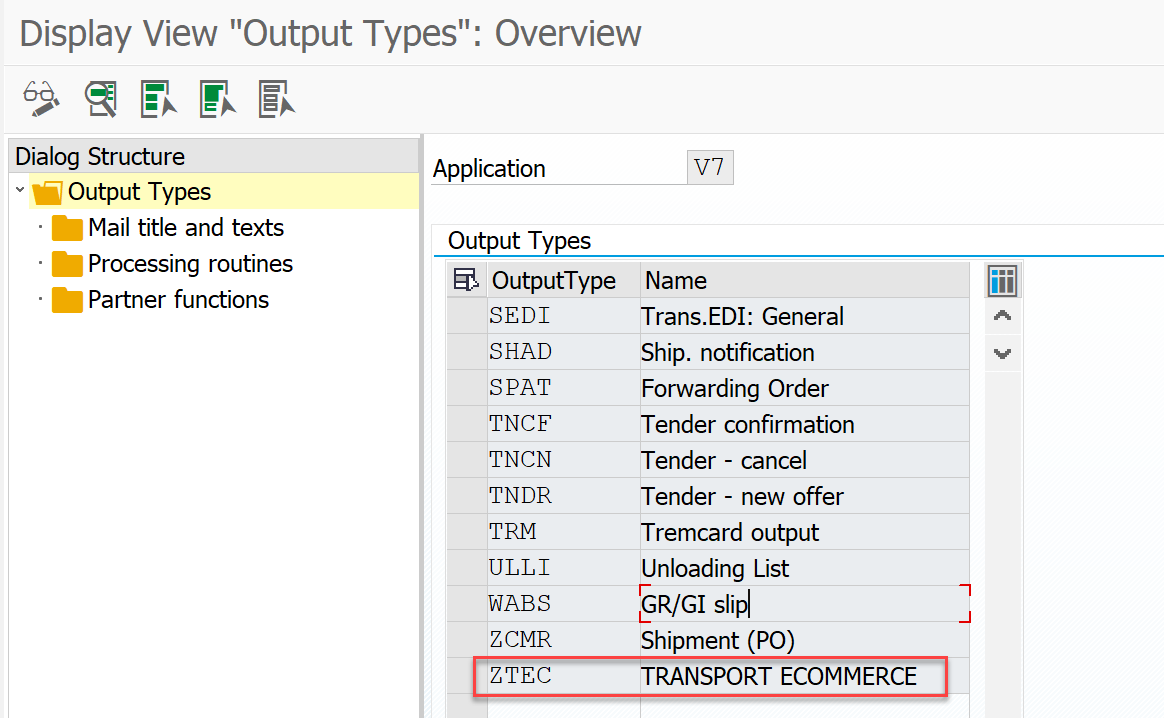This screenshot has height=718, width=1164.
Task: Open the Processing routines folder
Action: point(190,264)
